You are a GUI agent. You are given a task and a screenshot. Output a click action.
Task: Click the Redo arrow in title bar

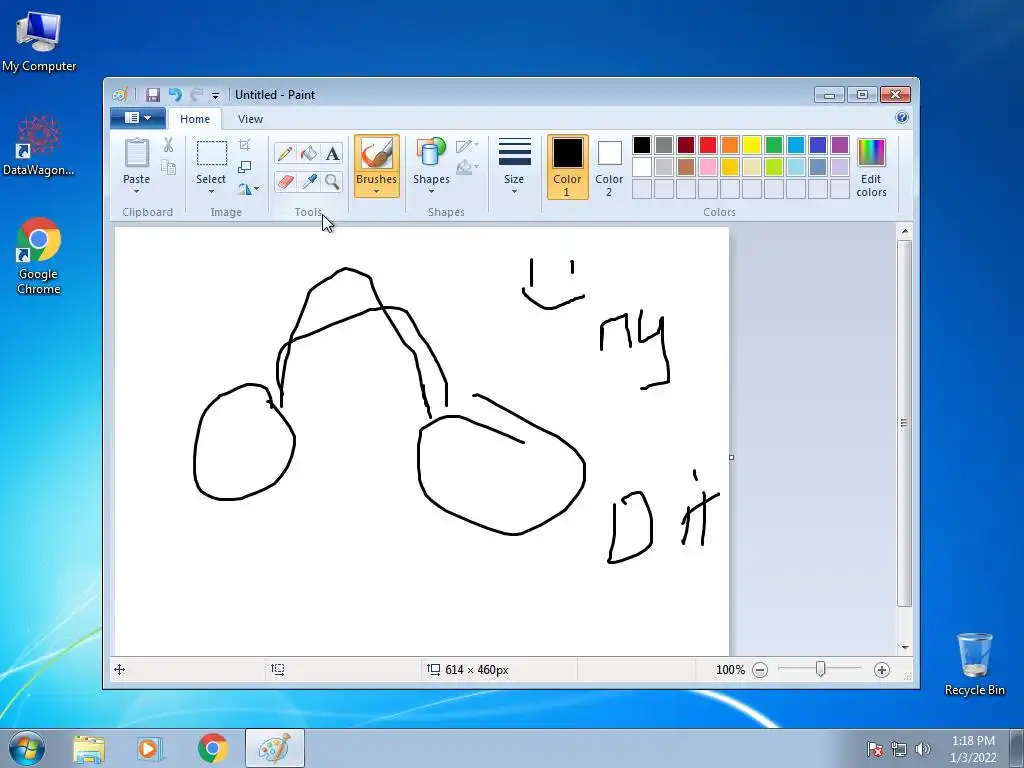point(197,95)
